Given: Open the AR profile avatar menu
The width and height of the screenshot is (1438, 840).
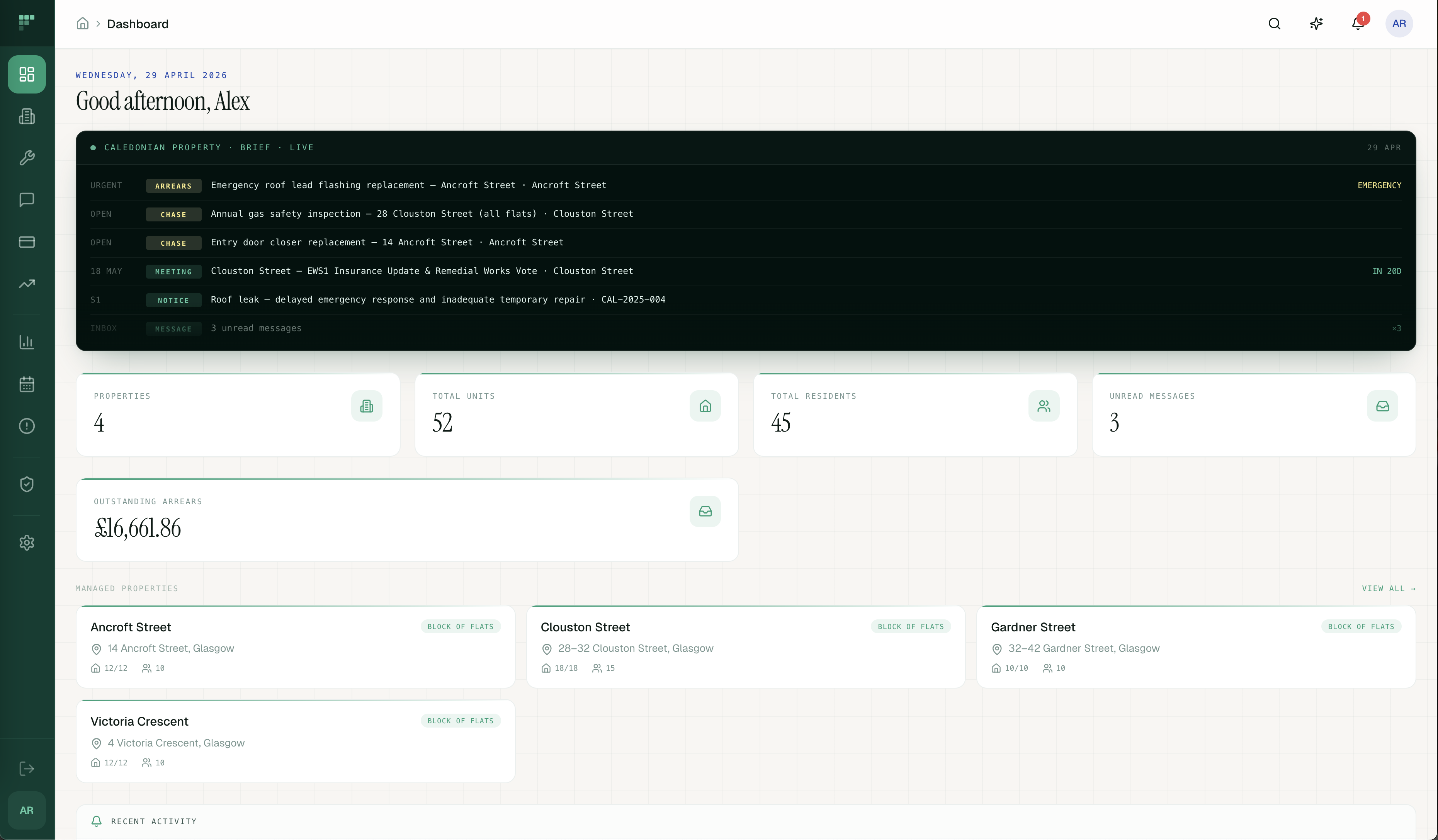Looking at the screenshot, I should pyautogui.click(x=1399, y=24).
